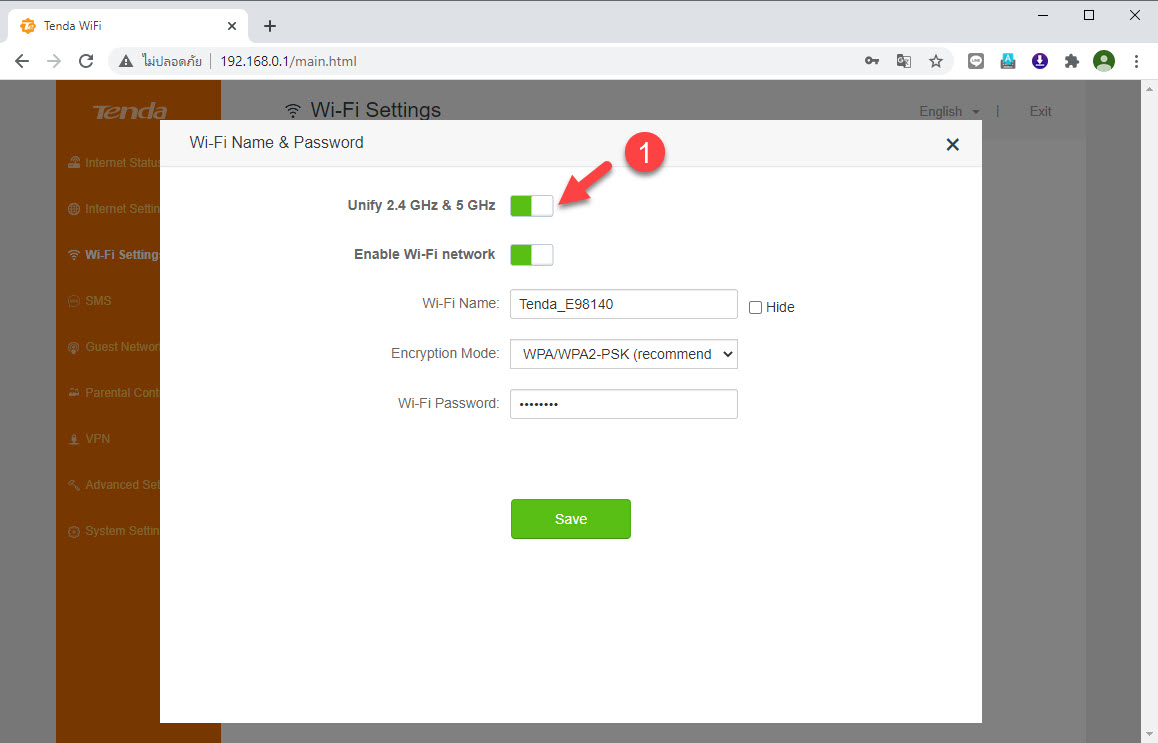Click the Parental Control sidebar icon
This screenshot has height=743, width=1158.
click(74, 393)
